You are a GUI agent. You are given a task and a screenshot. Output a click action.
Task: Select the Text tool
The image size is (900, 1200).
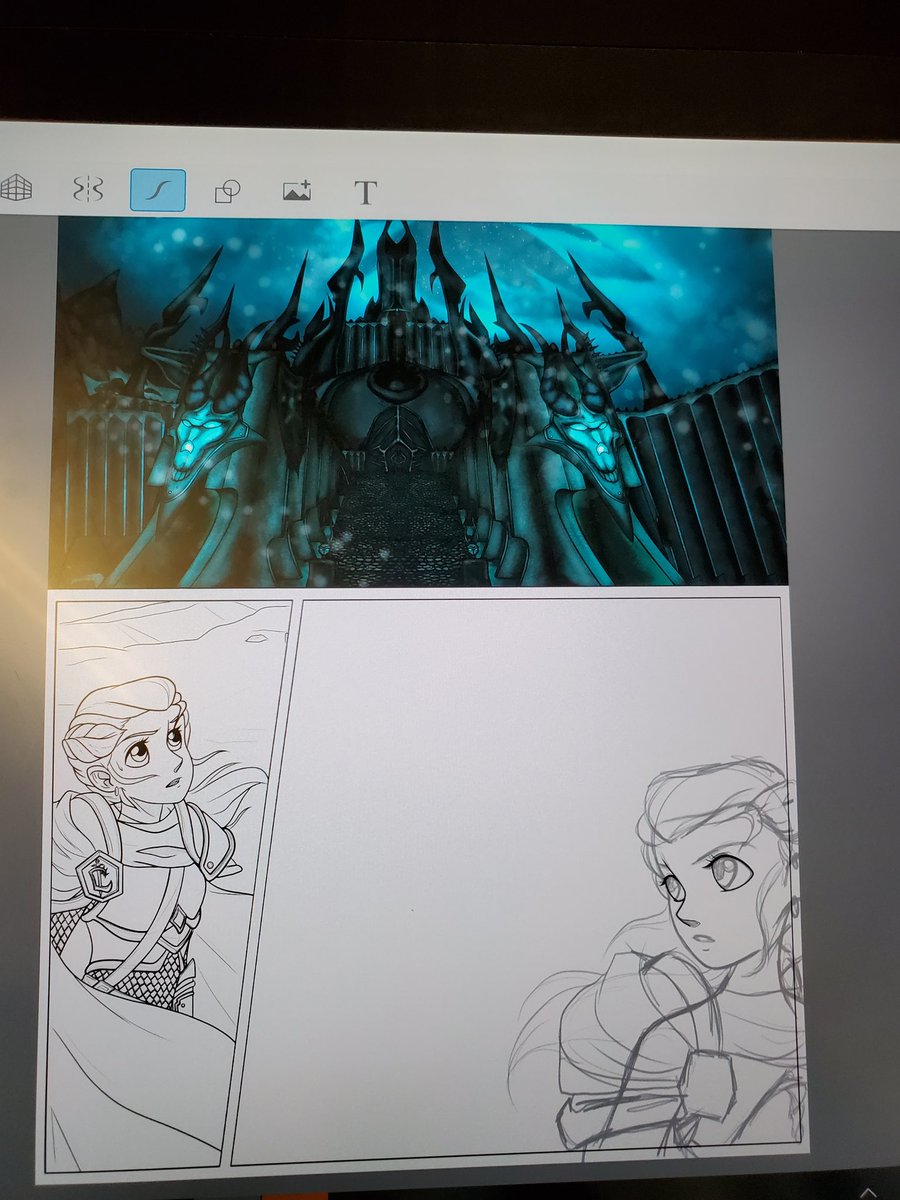pos(366,191)
